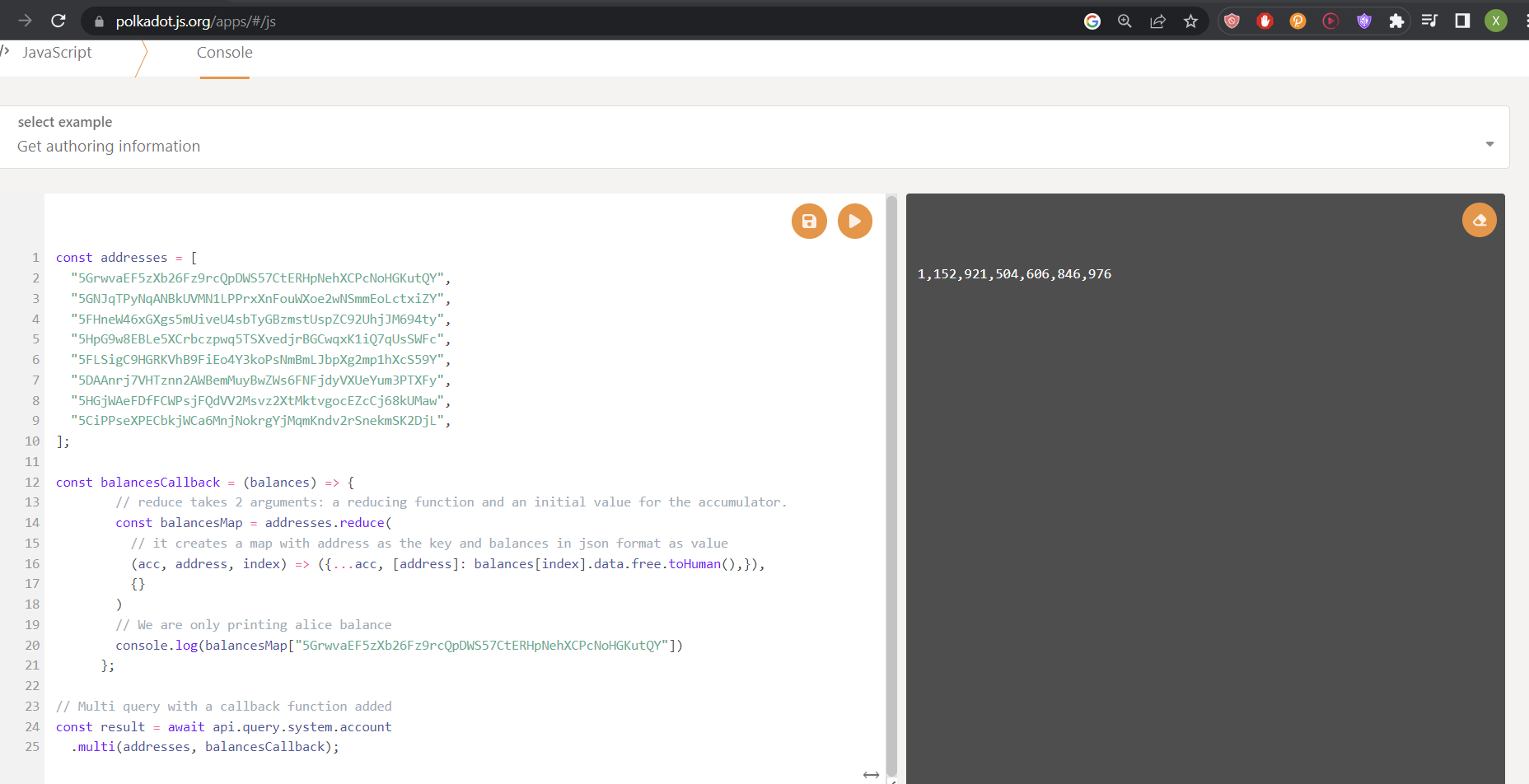This screenshot has width=1529, height=784.
Task: Click the code editor vertical scrollbar
Action: (891, 486)
